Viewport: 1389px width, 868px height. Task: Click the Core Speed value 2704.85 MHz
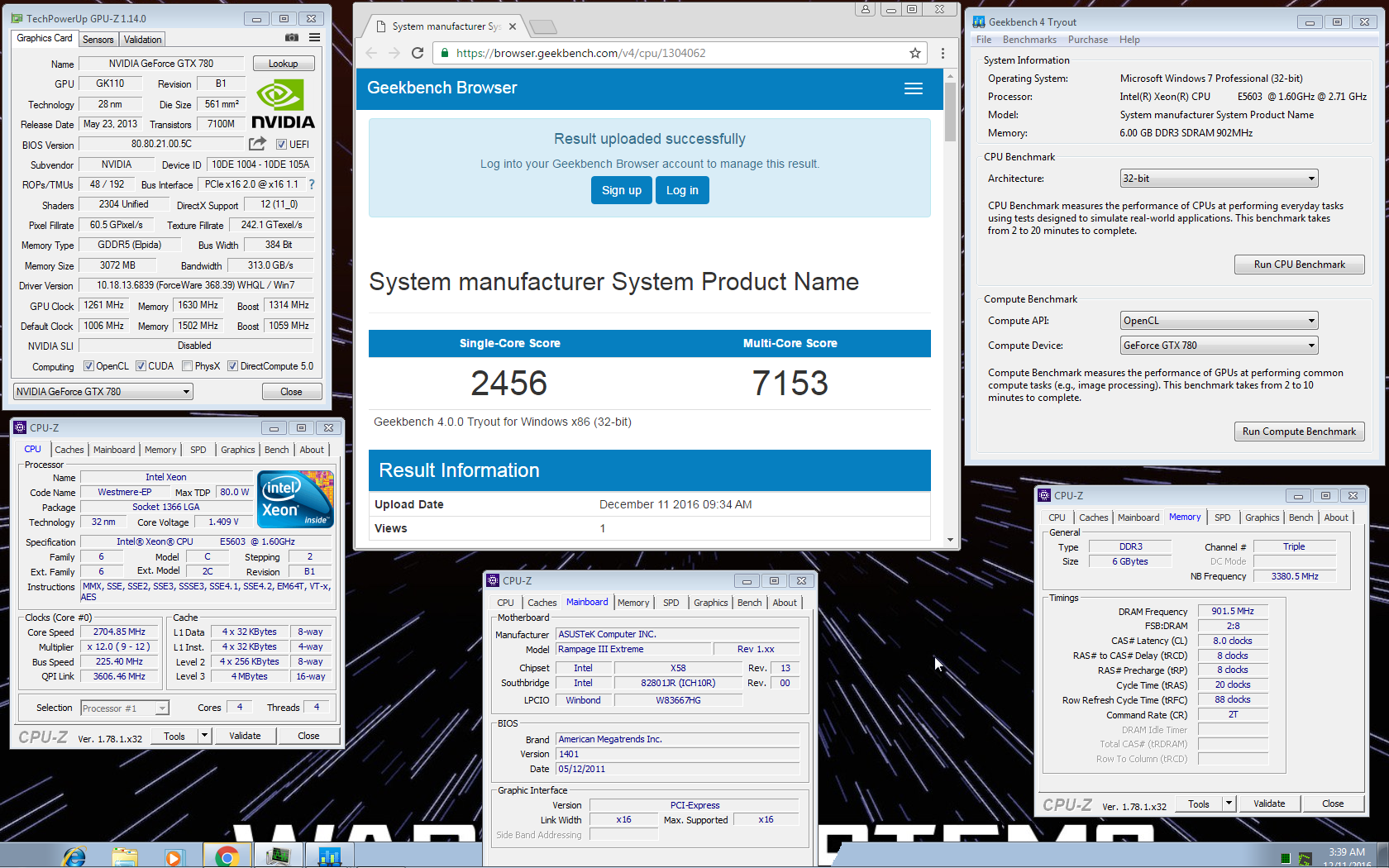120,632
